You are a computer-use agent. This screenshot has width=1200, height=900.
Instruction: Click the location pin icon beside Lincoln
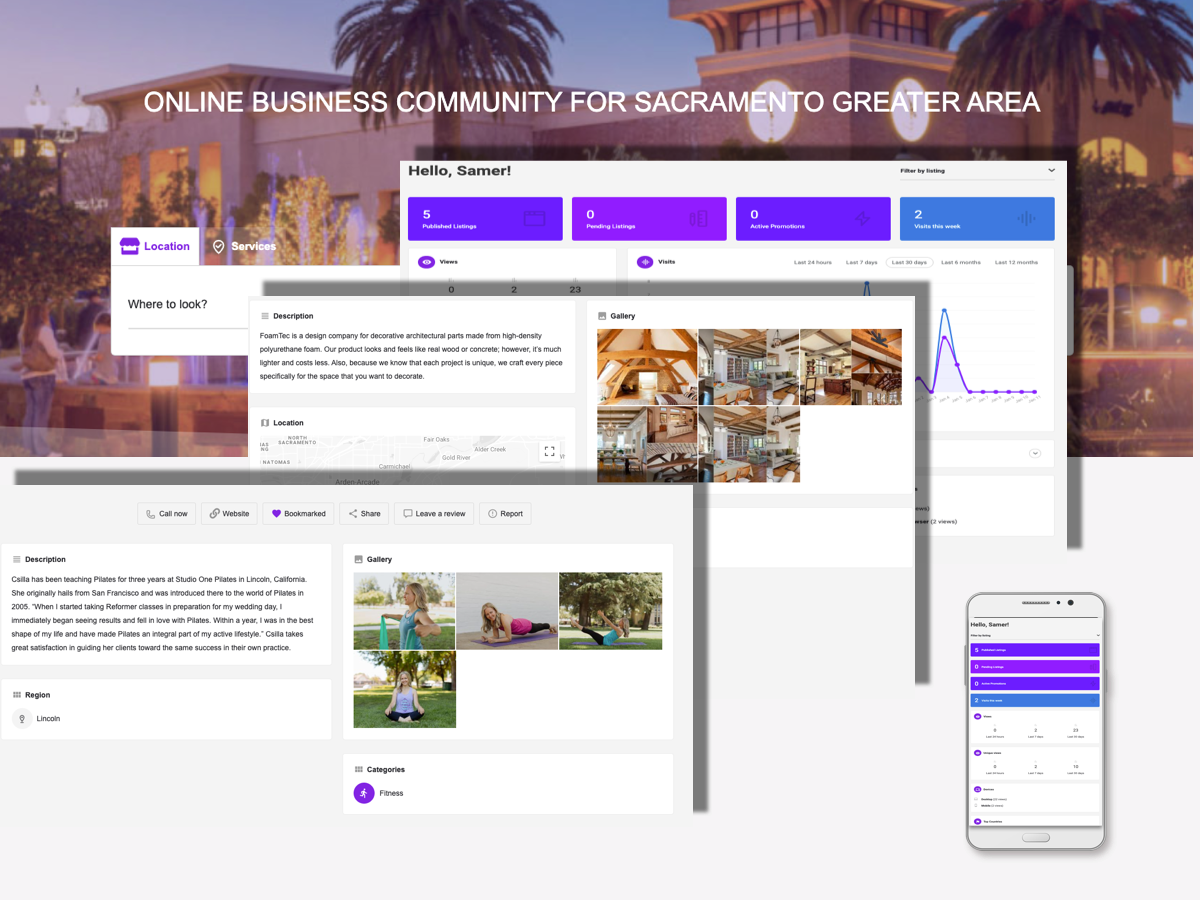[x=22, y=718]
